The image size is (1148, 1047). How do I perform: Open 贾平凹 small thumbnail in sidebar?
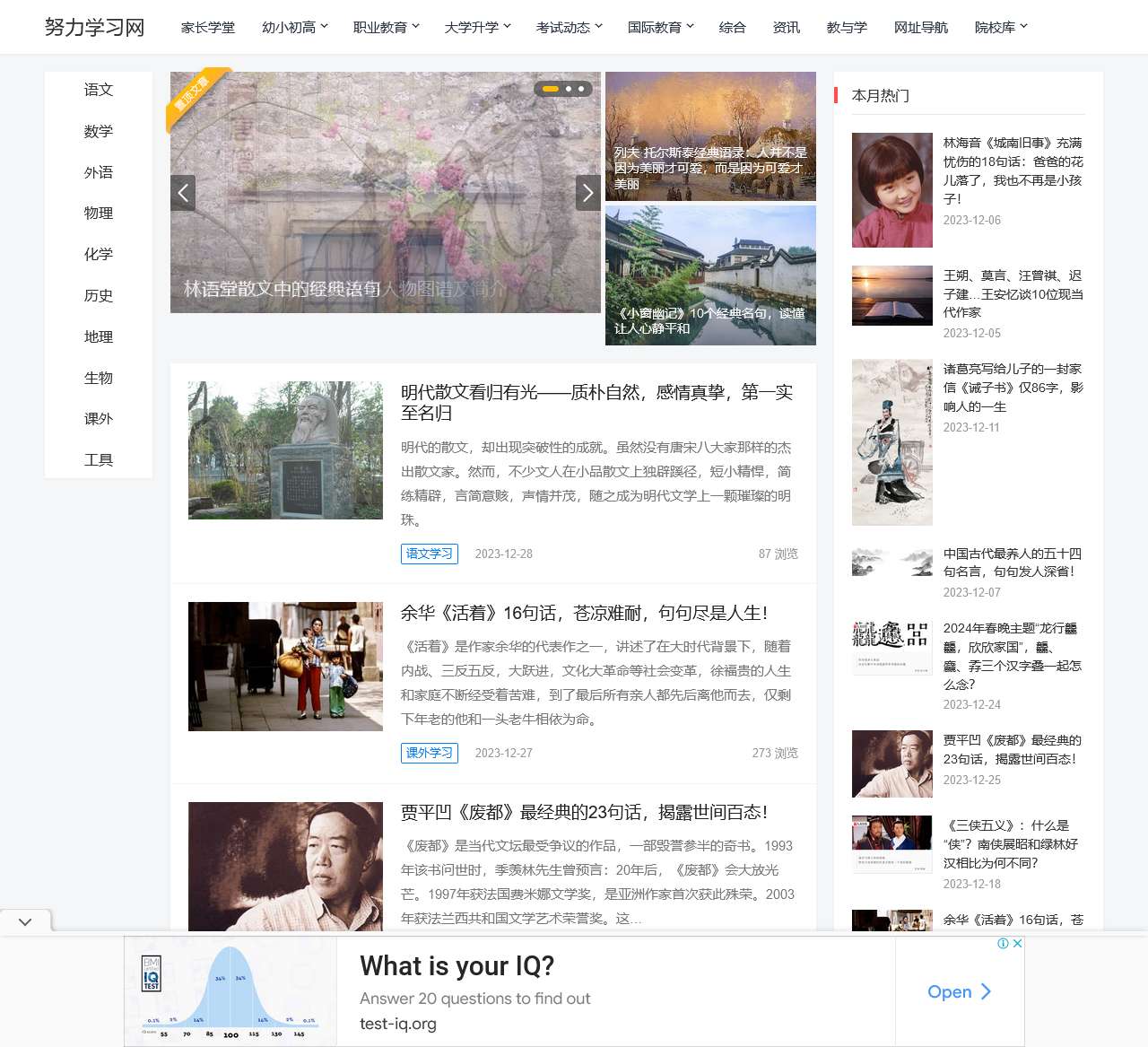(892, 763)
